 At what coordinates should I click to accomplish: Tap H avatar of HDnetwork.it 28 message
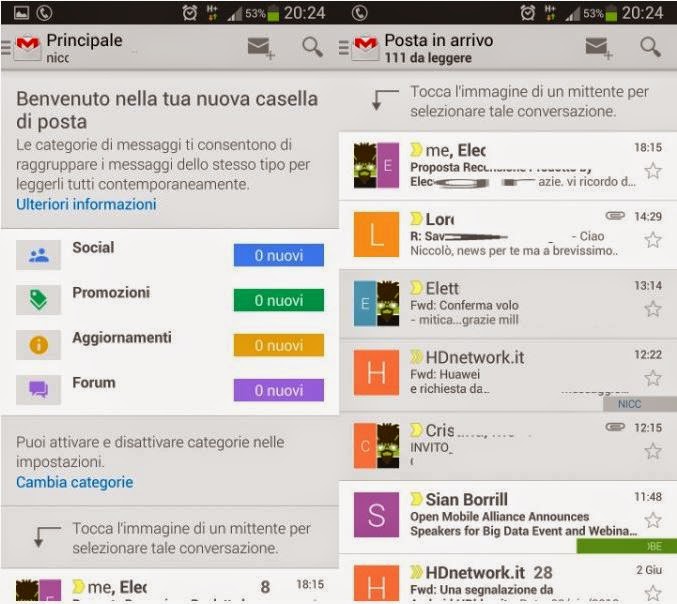click(x=376, y=584)
